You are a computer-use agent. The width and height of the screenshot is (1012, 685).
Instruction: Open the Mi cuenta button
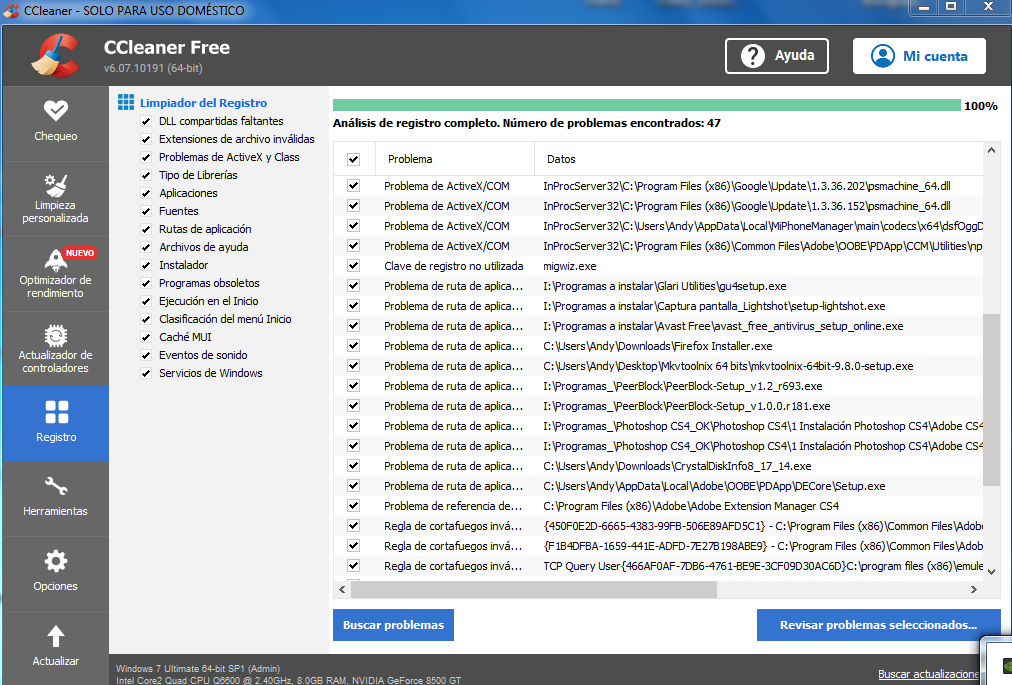pyautogui.click(x=919, y=56)
